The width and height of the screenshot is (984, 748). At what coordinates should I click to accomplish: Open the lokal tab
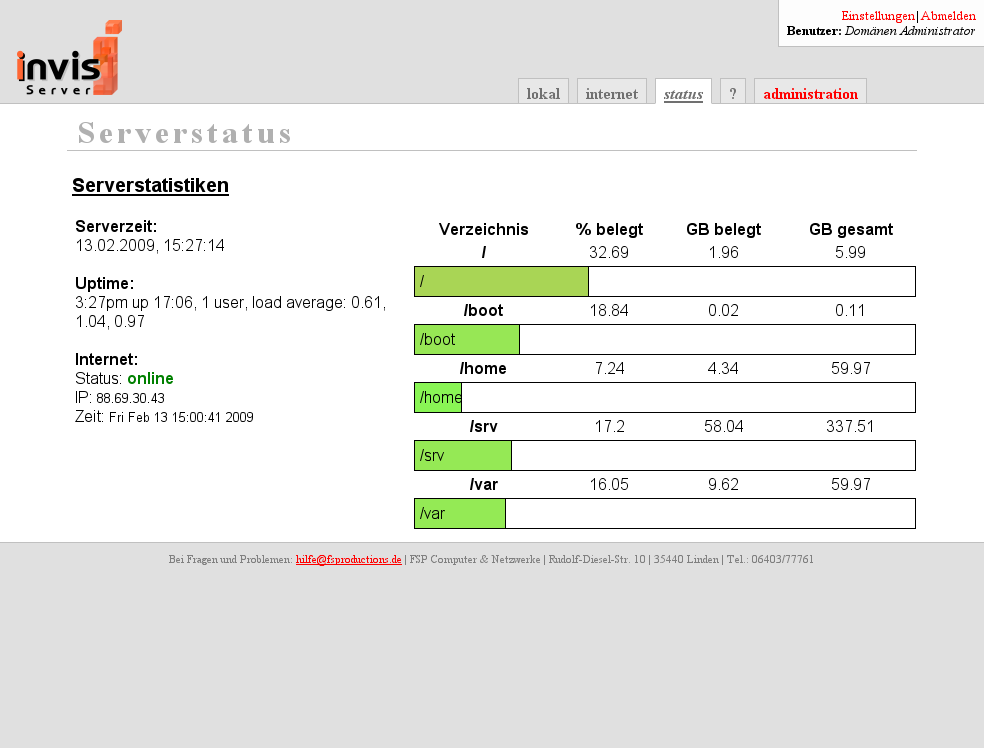[543, 94]
